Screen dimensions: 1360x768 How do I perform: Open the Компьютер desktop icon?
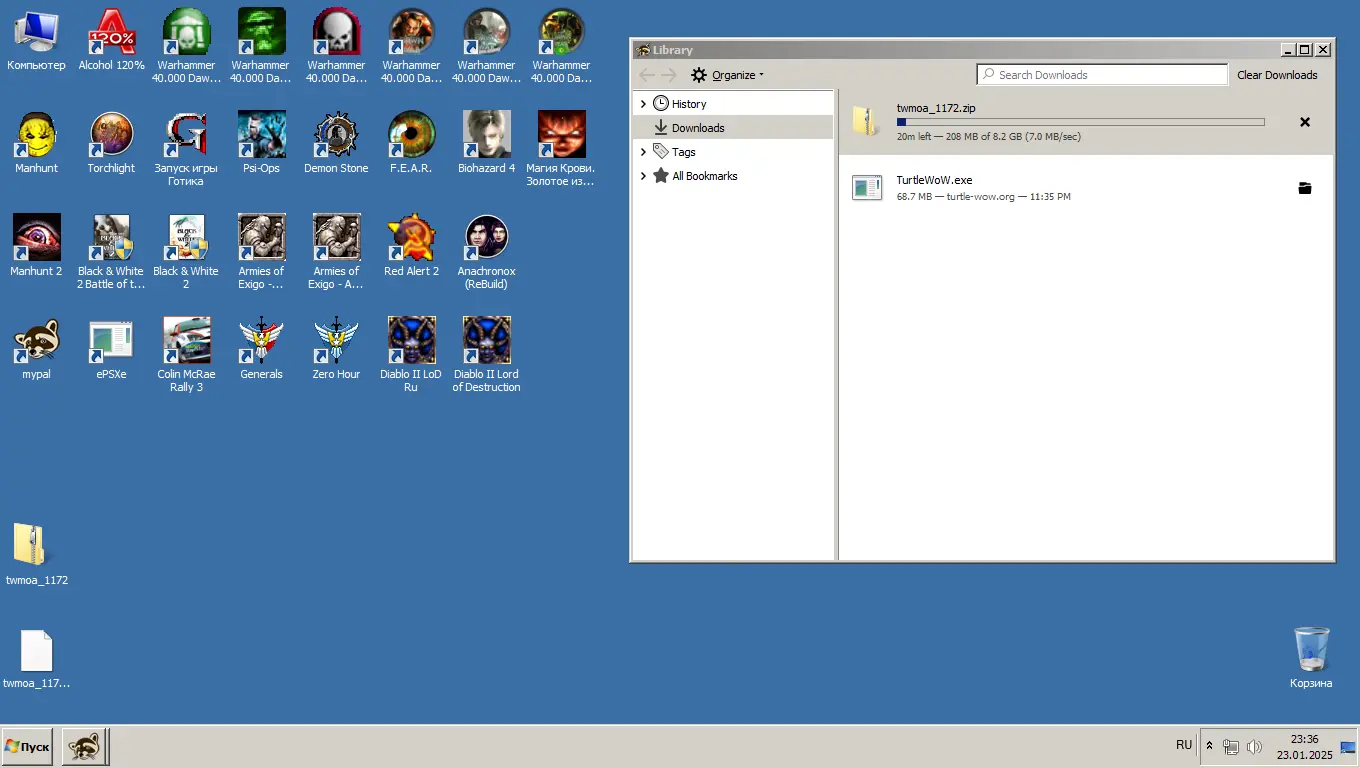coord(36,40)
